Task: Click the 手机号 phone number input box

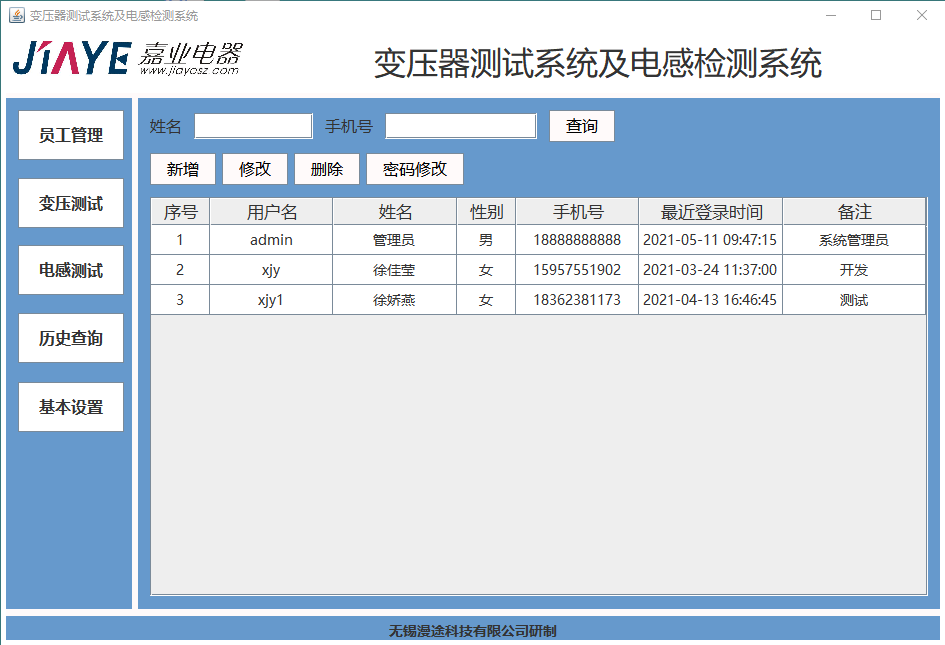Action: click(461, 126)
